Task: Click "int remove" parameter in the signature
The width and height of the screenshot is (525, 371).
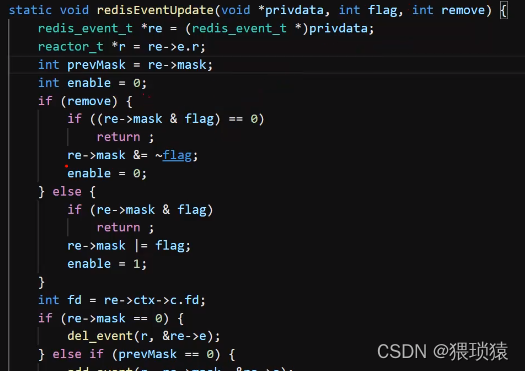Action: 448,10
